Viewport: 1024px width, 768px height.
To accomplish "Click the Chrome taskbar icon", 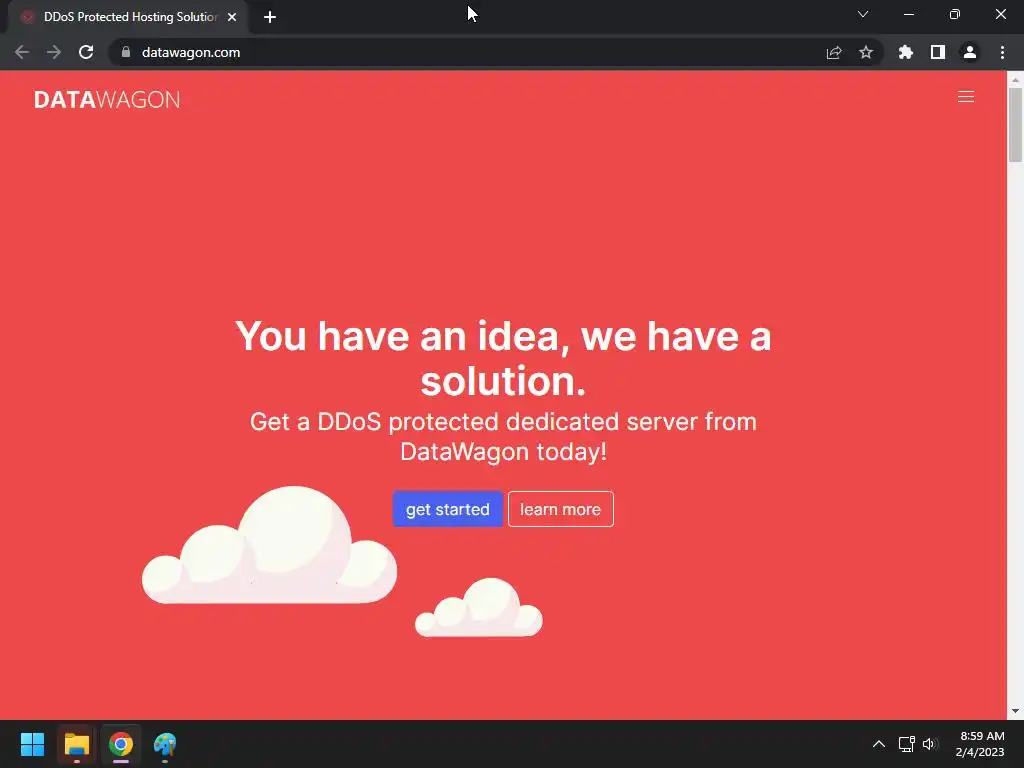I will coord(121,744).
